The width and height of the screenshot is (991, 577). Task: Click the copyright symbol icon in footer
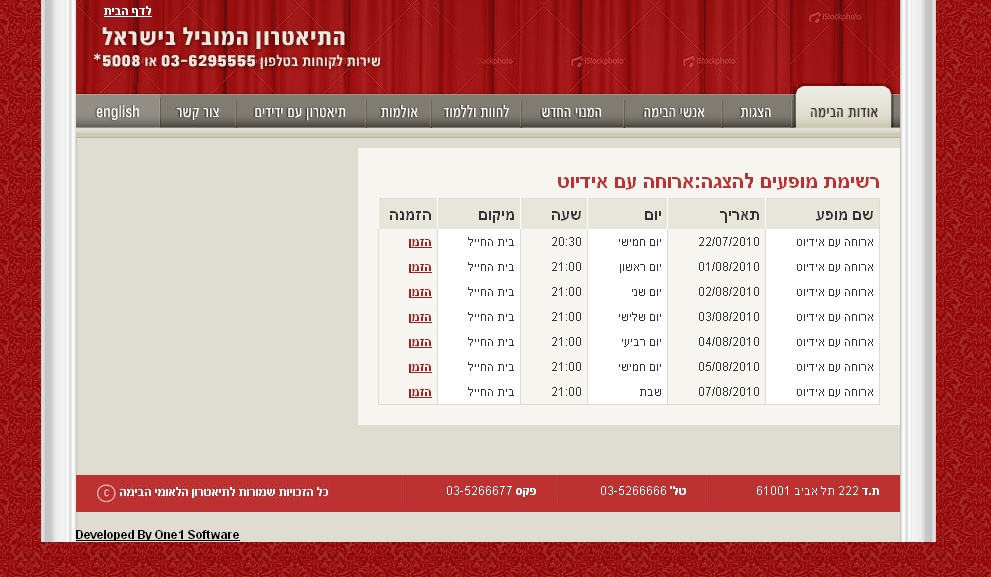pyautogui.click(x=106, y=493)
